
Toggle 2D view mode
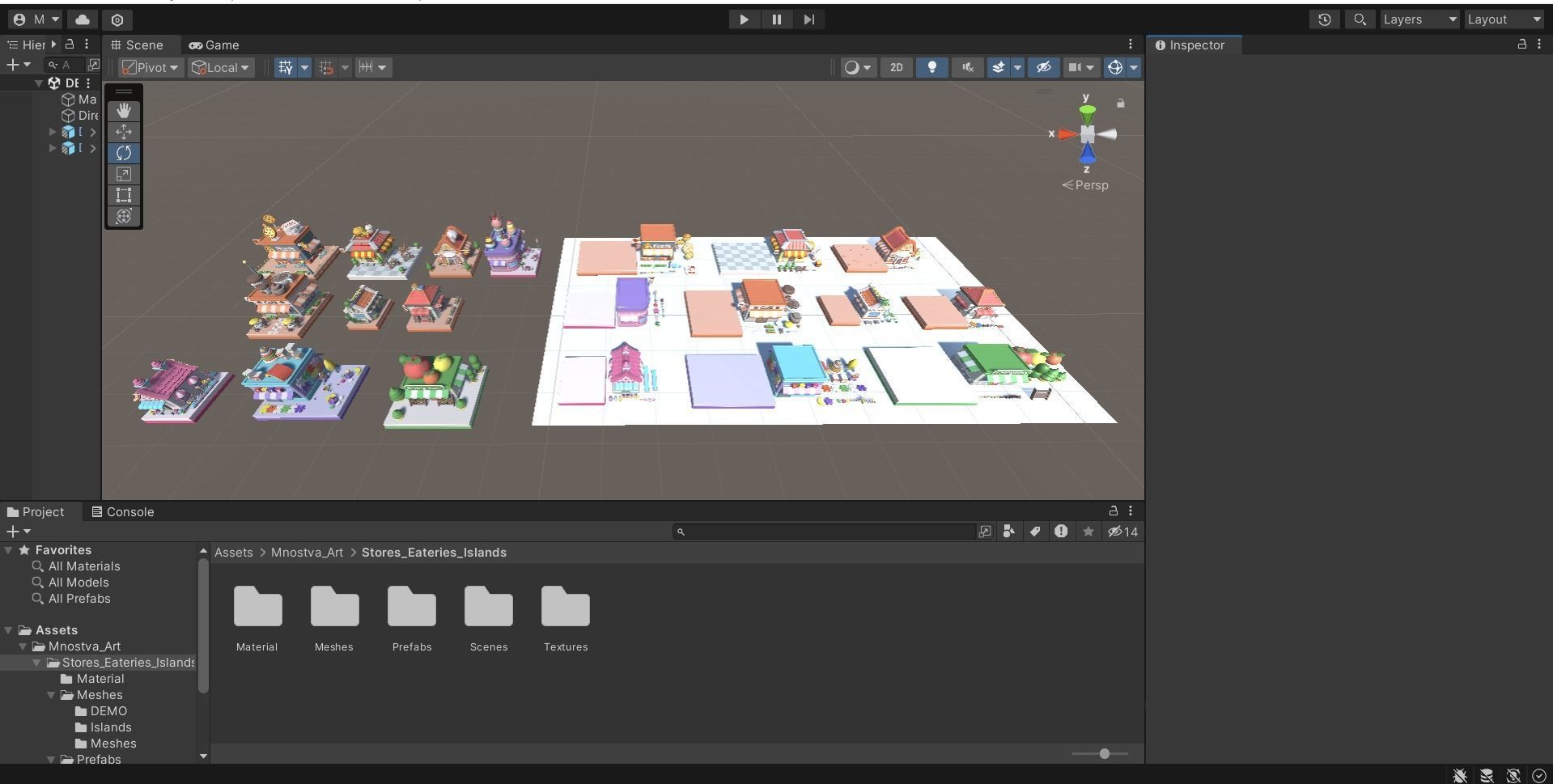click(897, 68)
